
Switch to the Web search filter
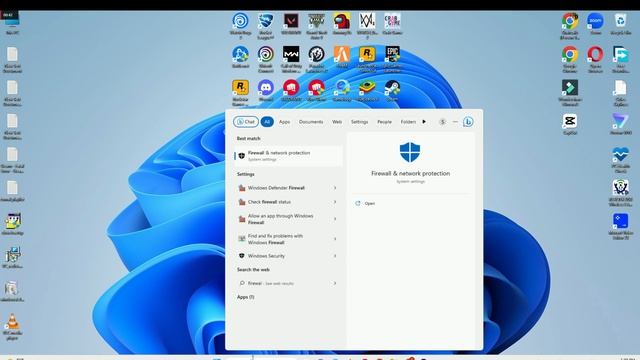click(x=337, y=122)
